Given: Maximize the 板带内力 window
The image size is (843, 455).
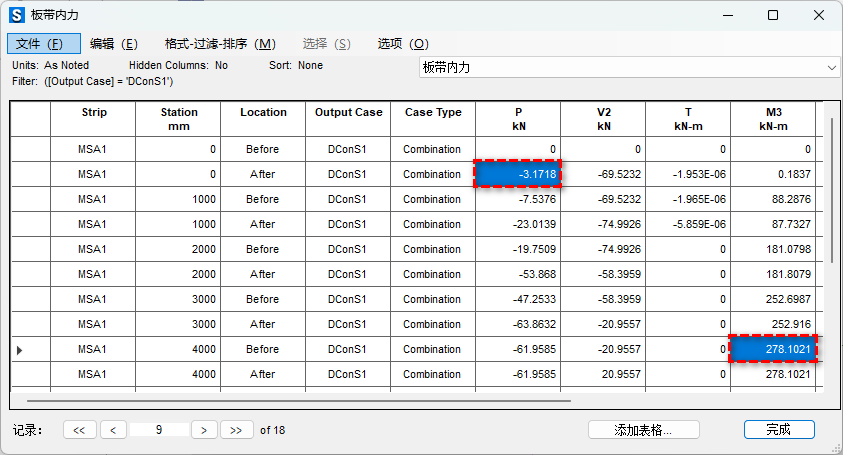Looking at the screenshot, I should click(773, 15).
